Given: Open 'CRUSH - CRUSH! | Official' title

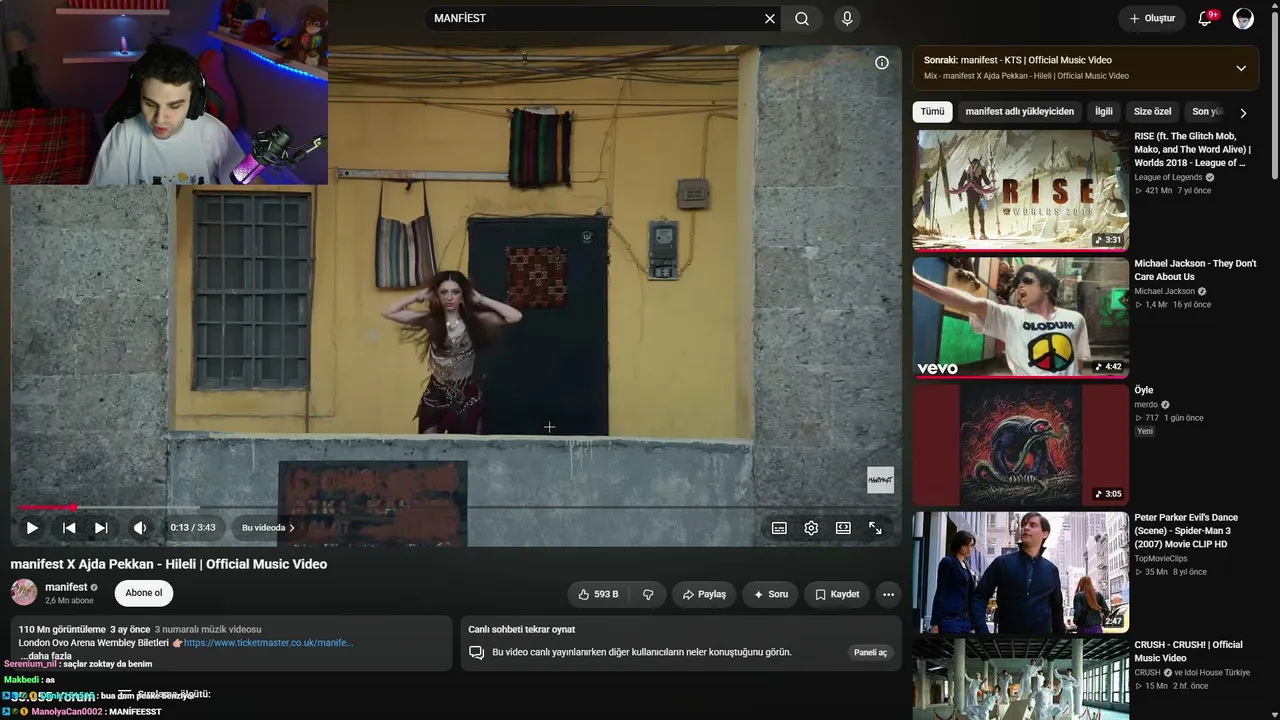Looking at the screenshot, I should (1188, 651).
